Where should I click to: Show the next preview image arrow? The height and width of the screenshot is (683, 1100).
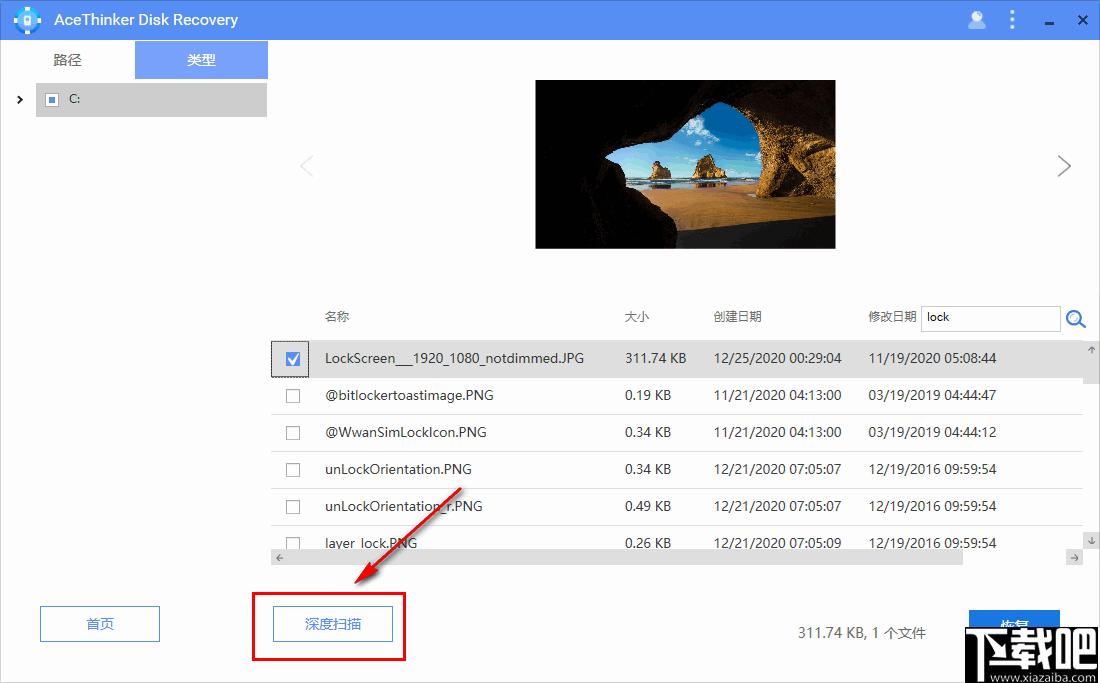tap(1064, 166)
